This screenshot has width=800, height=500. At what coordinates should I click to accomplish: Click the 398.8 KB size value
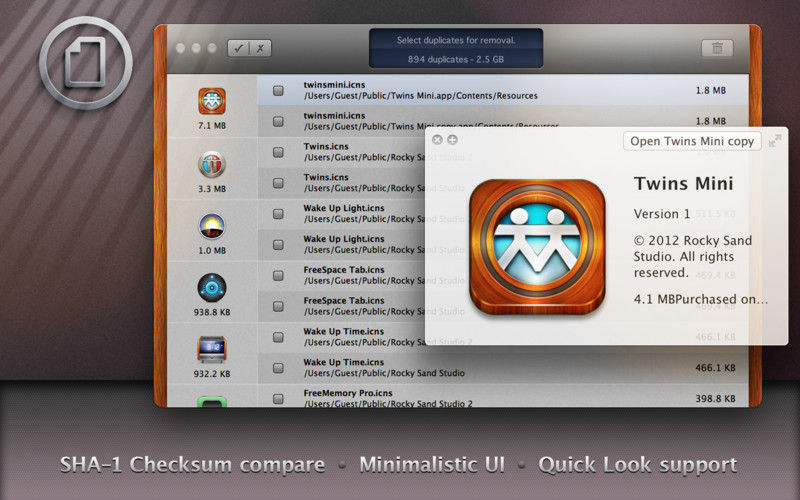tap(715, 398)
